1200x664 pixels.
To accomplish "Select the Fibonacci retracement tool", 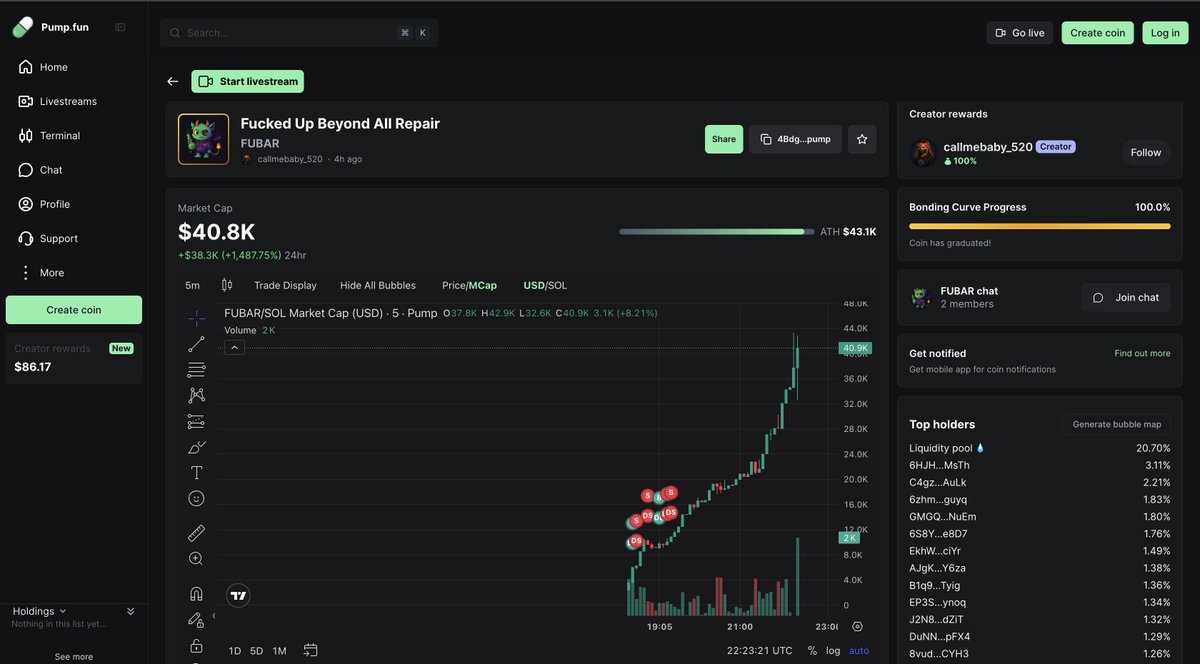I will click(196, 370).
